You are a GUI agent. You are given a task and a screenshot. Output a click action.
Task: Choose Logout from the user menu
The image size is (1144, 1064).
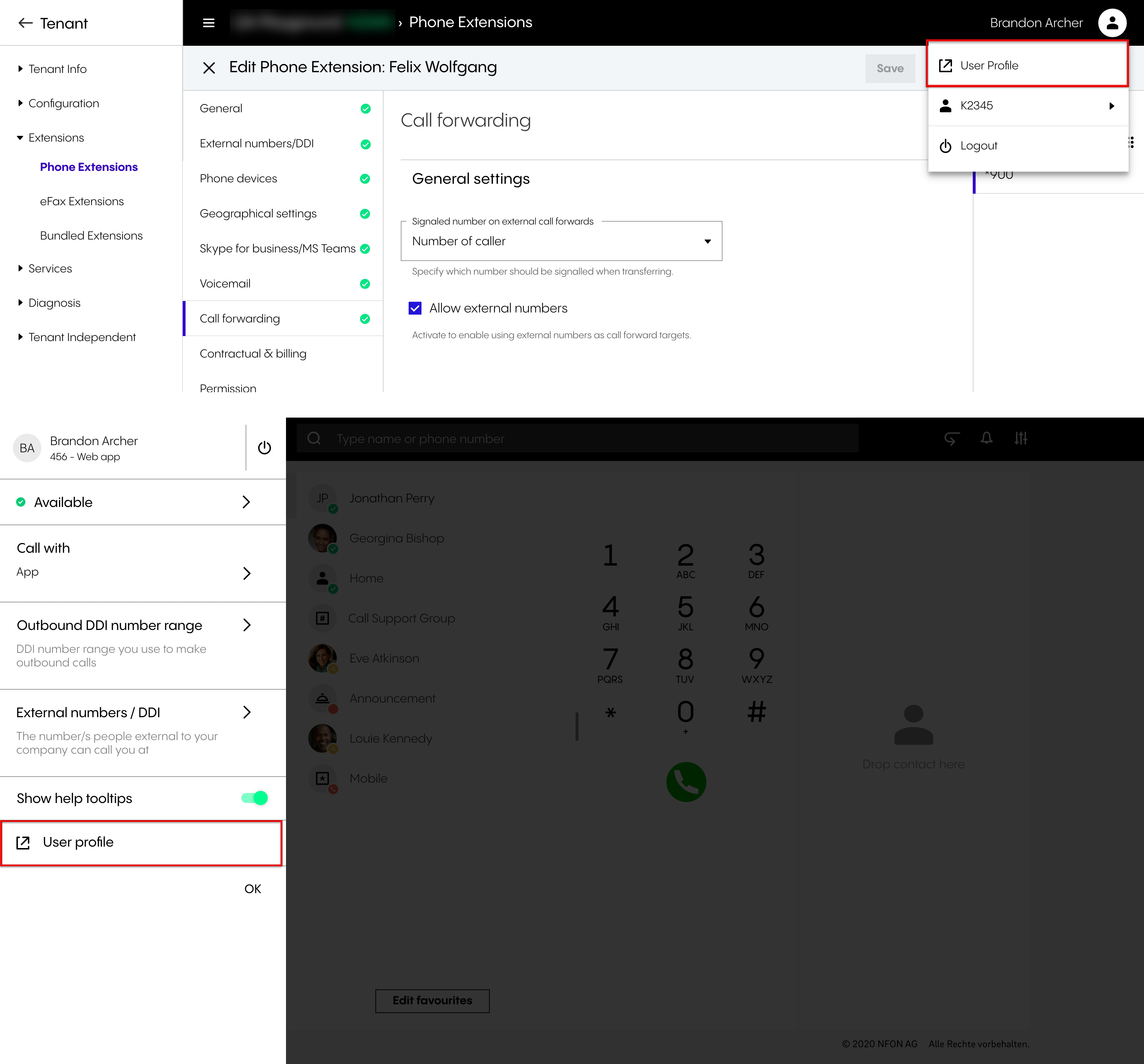point(978,146)
